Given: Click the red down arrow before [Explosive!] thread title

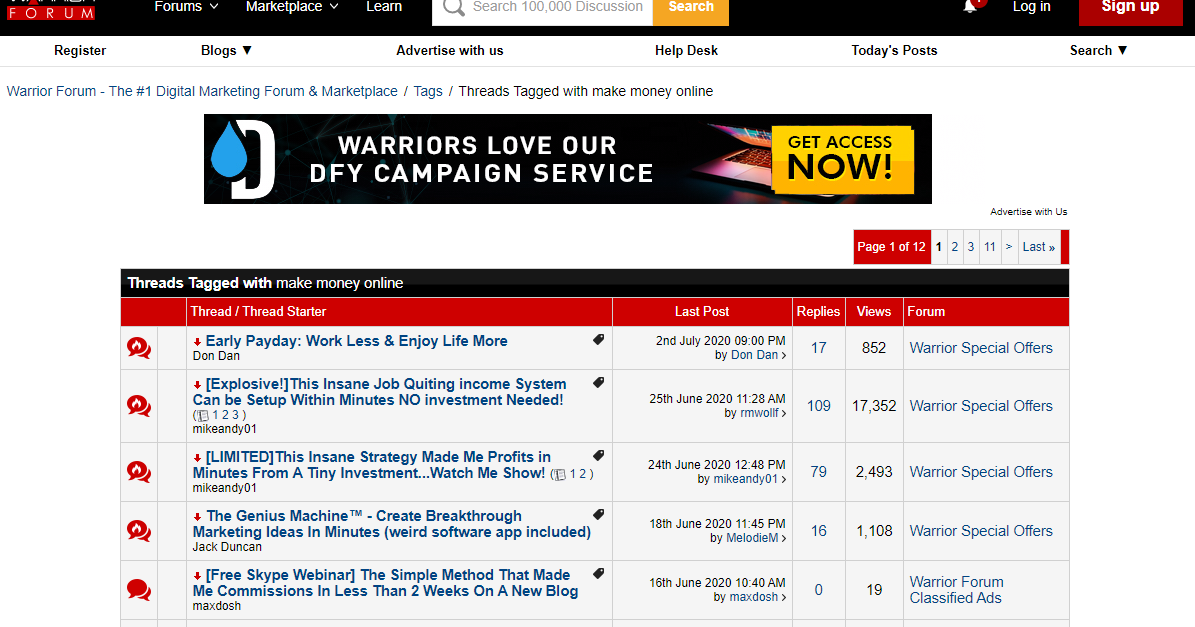Looking at the screenshot, I should [197, 384].
